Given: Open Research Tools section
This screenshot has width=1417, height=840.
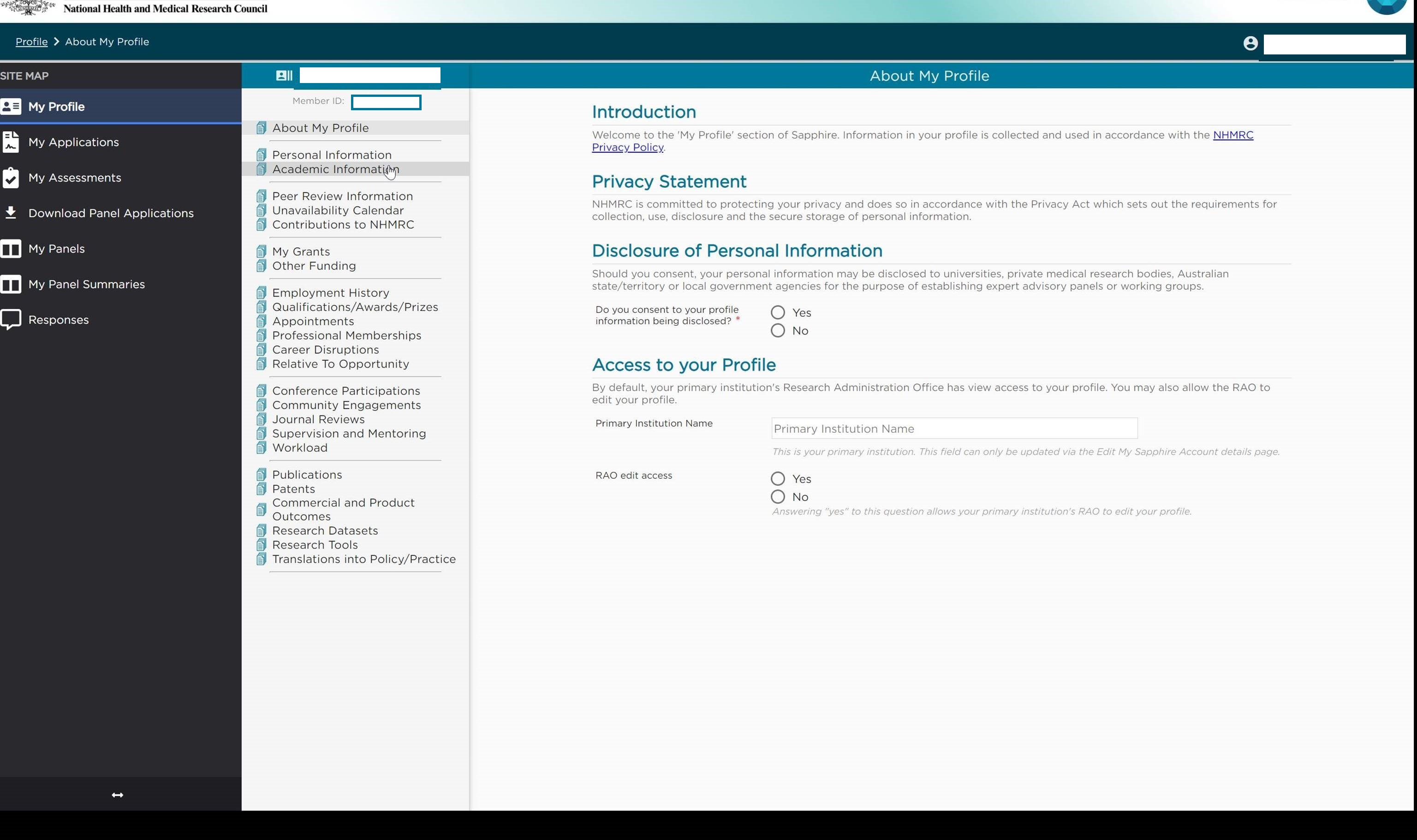Looking at the screenshot, I should [x=315, y=545].
